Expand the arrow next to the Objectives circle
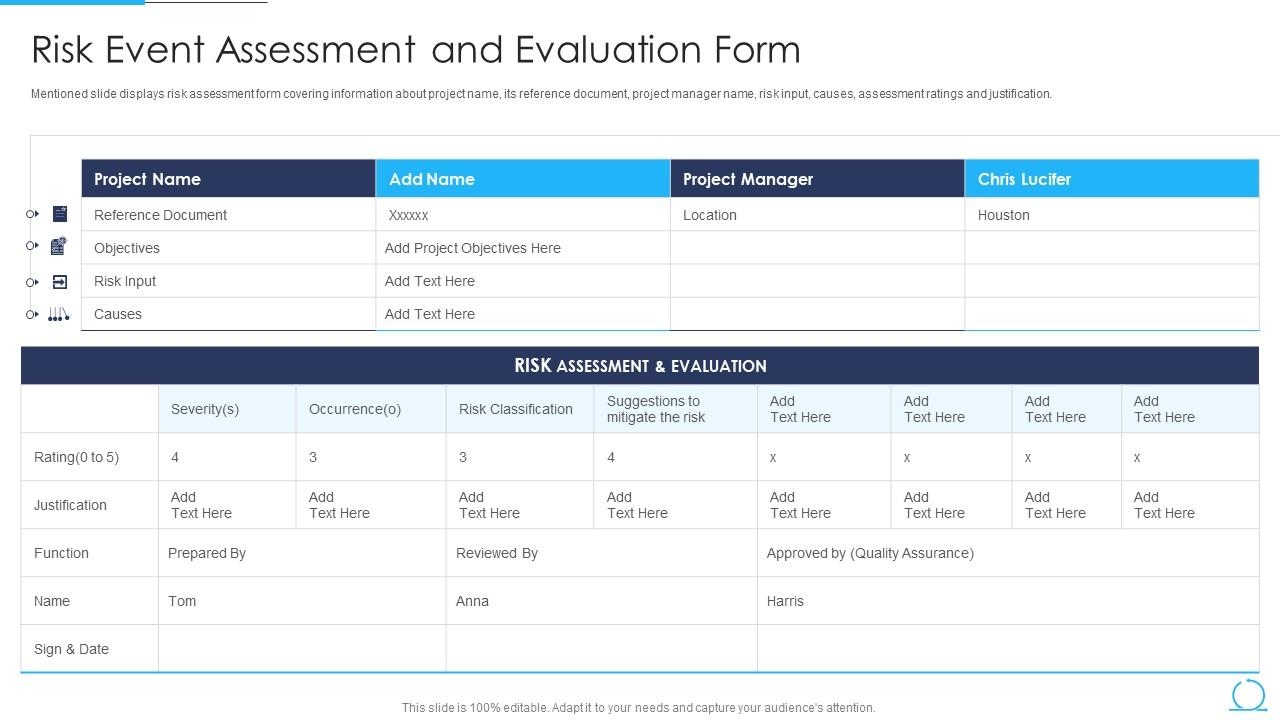The image size is (1280, 720). point(37,246)
